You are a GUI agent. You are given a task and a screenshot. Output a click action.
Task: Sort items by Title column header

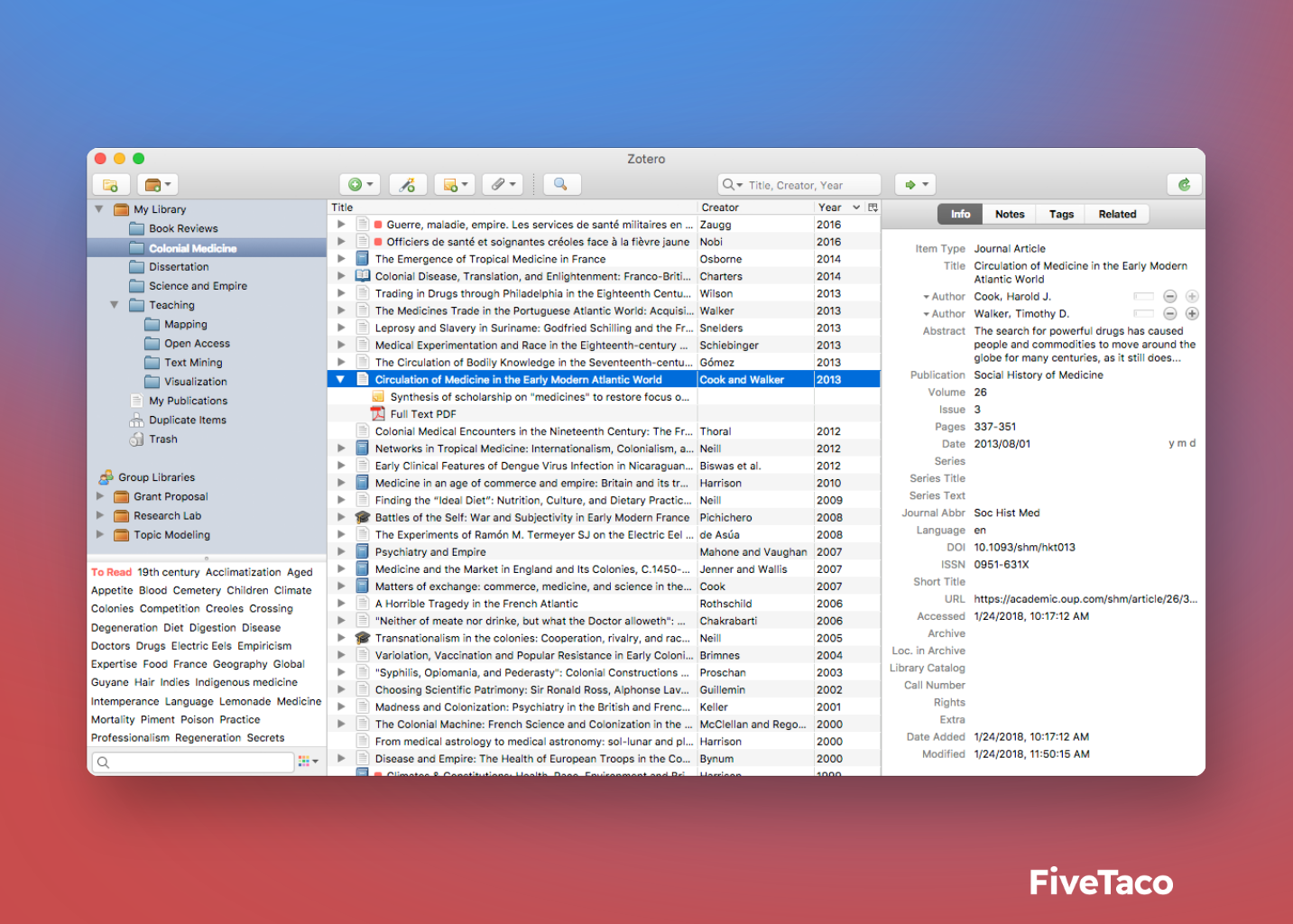(x=513, y=208)
